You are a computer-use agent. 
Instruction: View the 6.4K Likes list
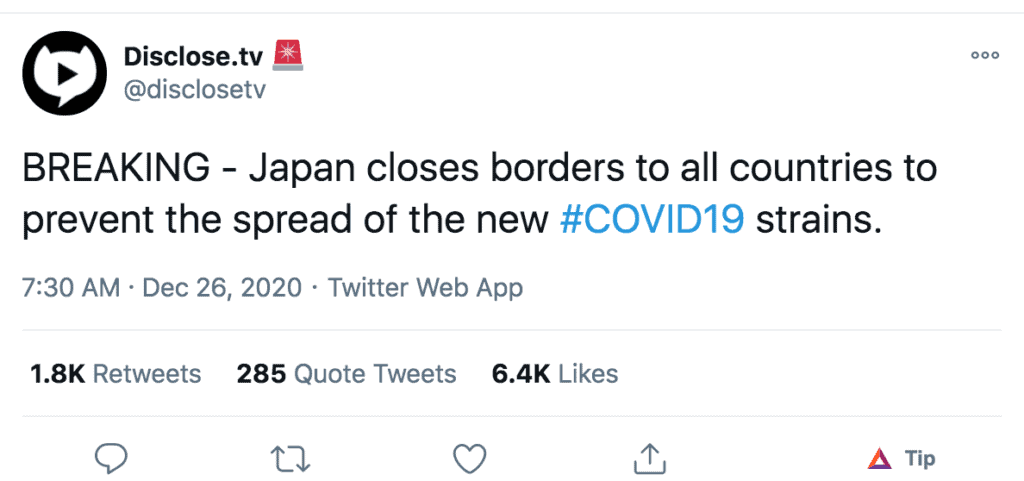point(555,374)
